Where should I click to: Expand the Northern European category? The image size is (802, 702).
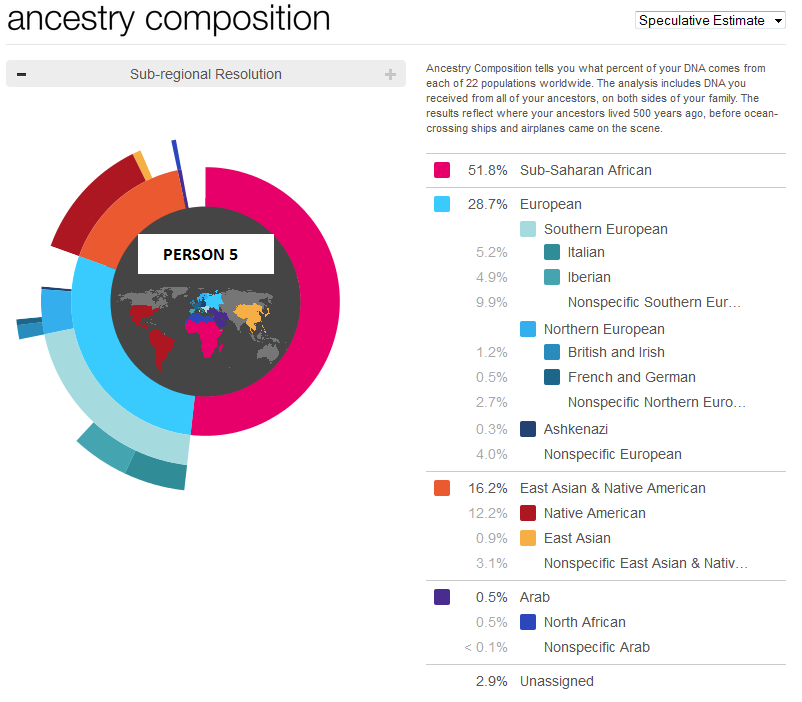(x=604, y=329)
